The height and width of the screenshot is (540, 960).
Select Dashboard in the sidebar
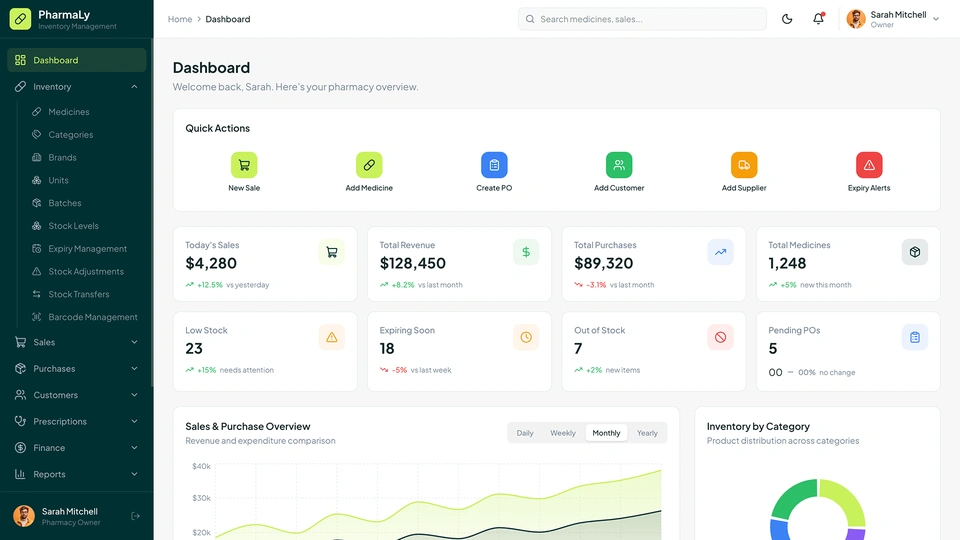[x=77, y=60]
